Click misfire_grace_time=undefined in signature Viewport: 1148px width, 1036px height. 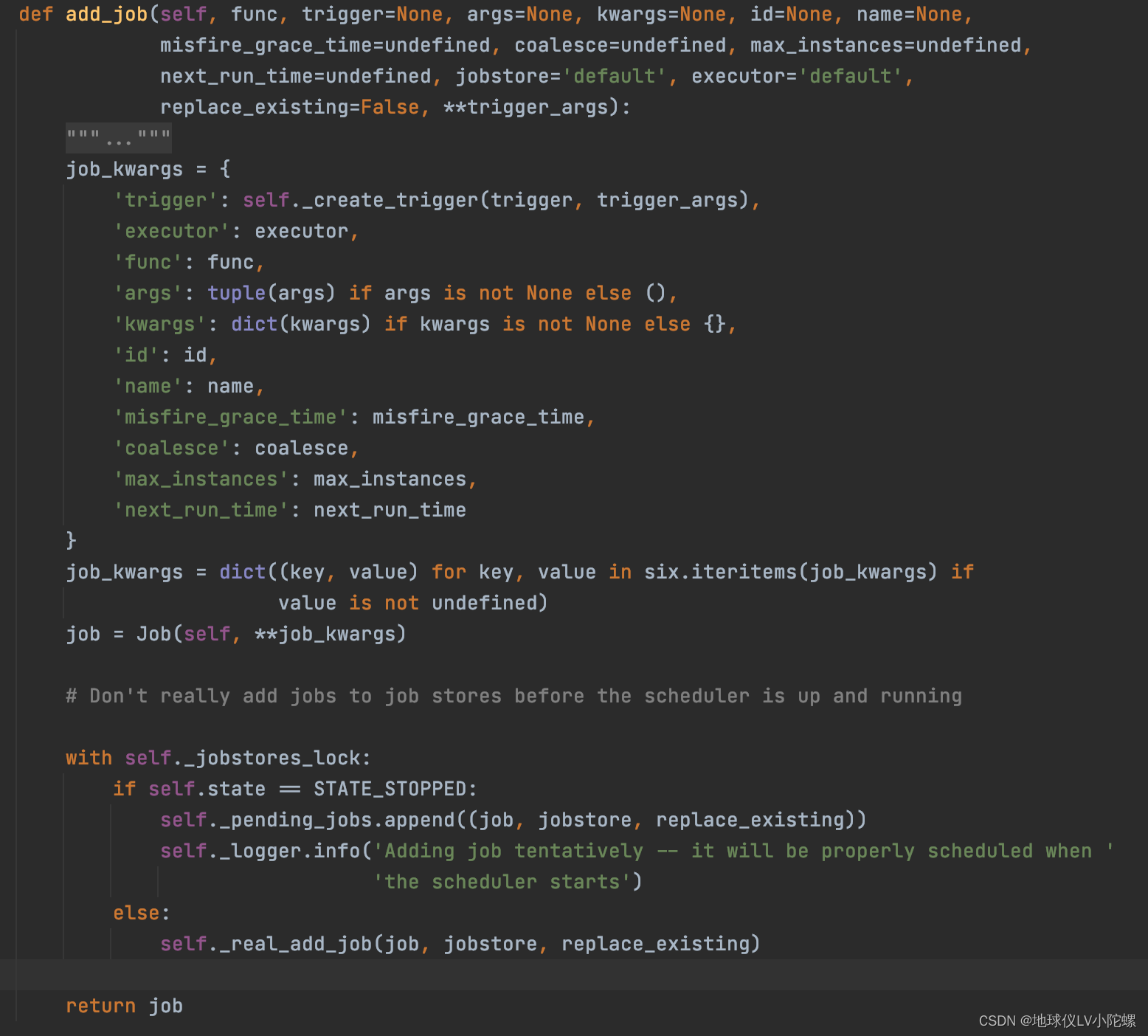pos(325,45)
